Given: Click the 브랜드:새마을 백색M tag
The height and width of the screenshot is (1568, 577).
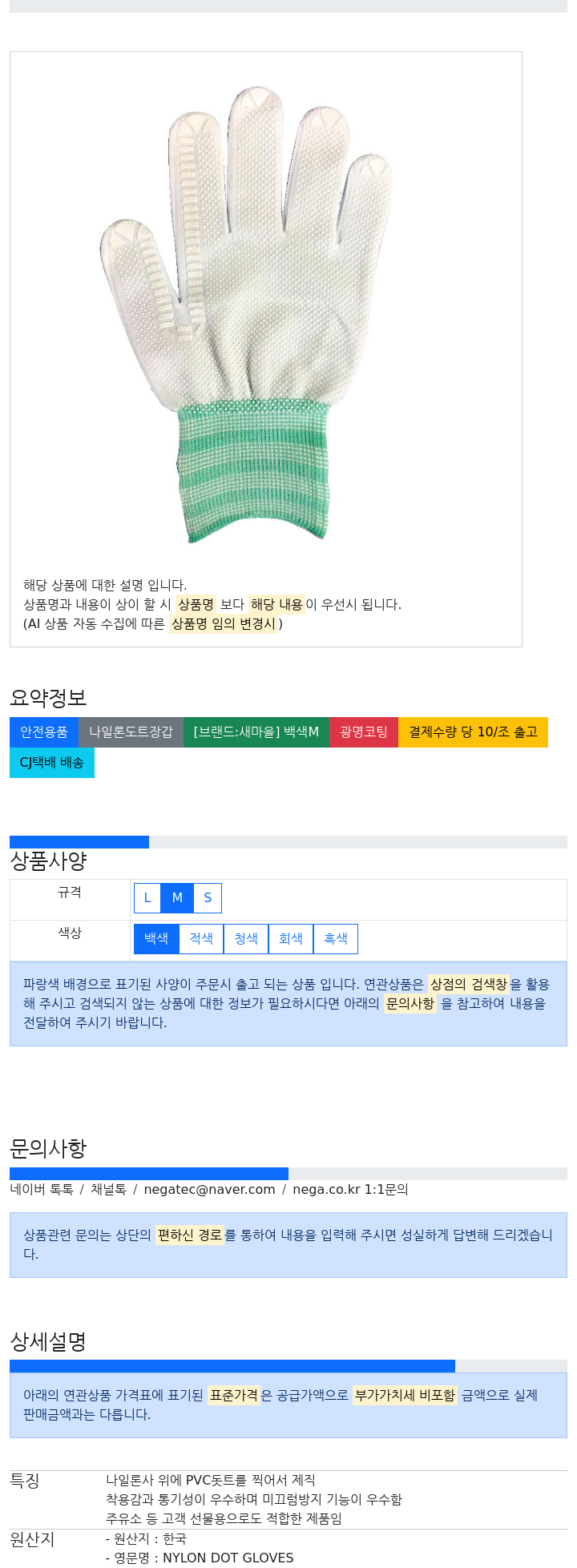Looking at the screenshot, I should [x=256, y=732].
